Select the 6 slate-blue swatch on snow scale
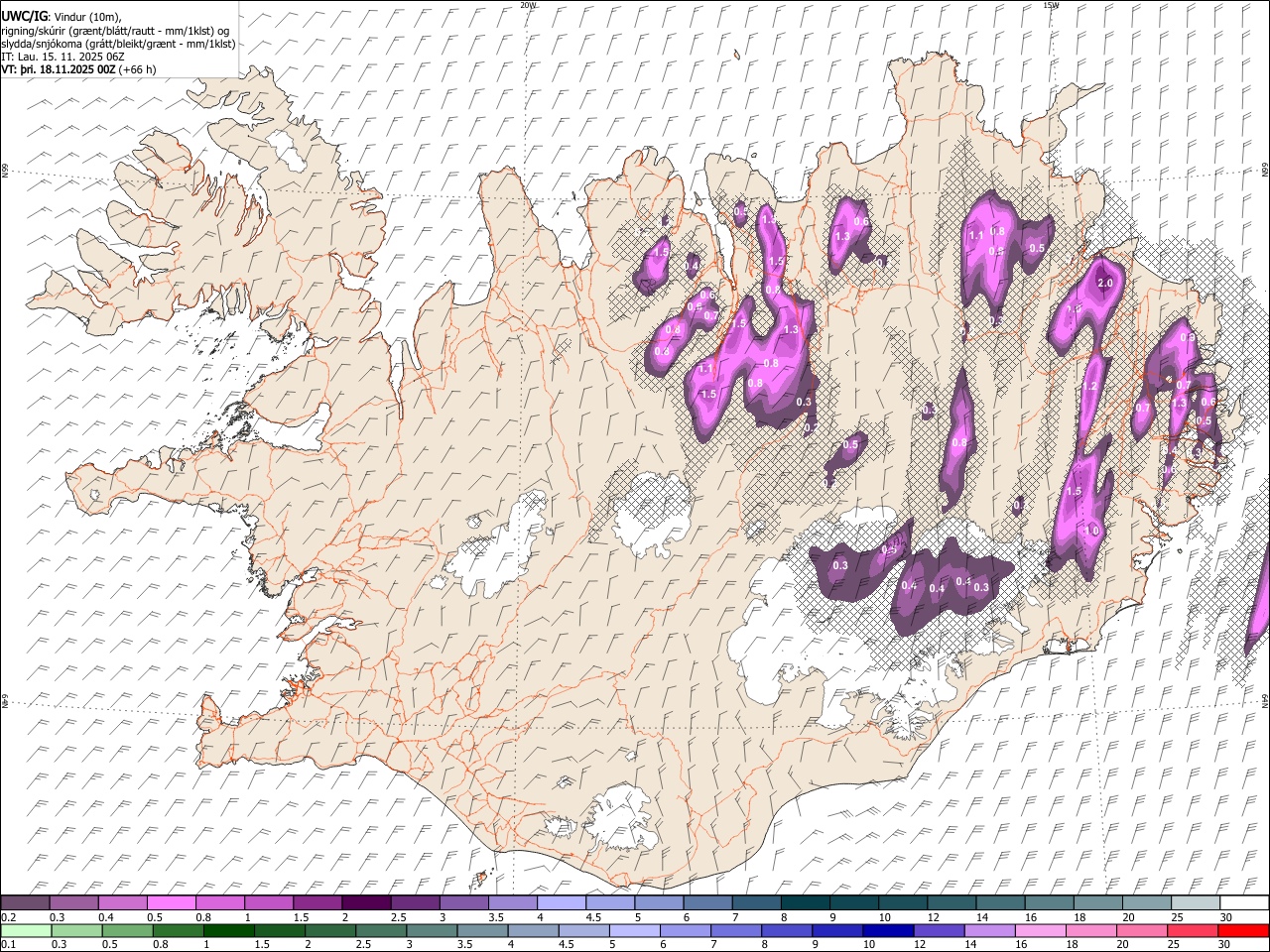The width and height of the screenshot is (1270, 952). pos(707,902)
